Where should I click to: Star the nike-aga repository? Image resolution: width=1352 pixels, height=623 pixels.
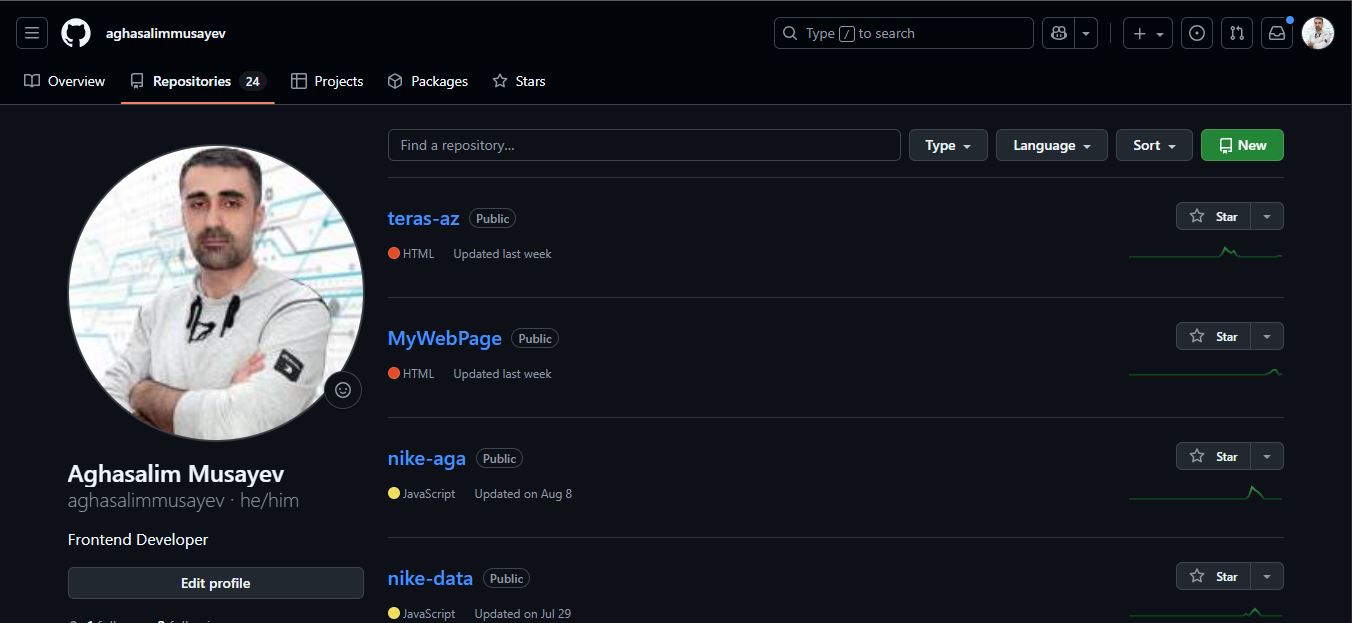click(1213, 456)
